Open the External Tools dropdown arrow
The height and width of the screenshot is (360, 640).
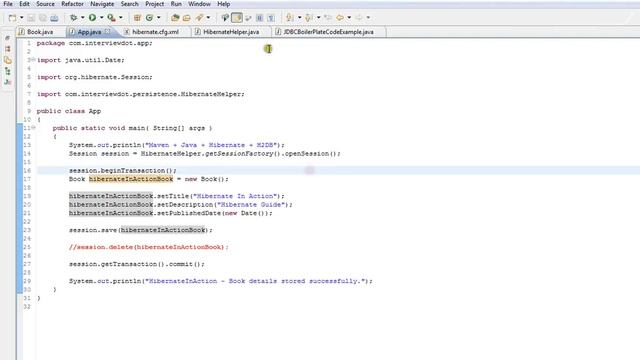pyautogui.click(x=121, y=18)
